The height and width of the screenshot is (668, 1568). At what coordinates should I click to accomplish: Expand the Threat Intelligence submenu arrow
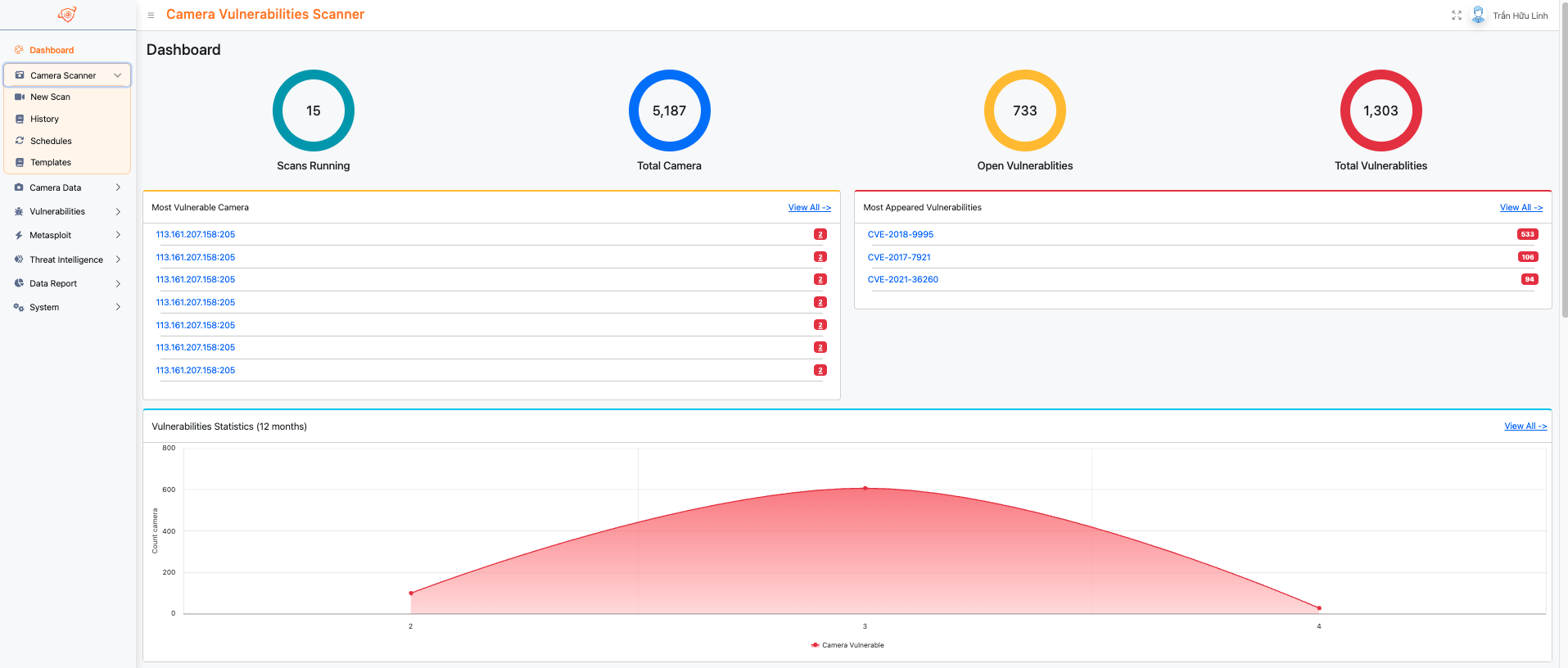point(118,260)
